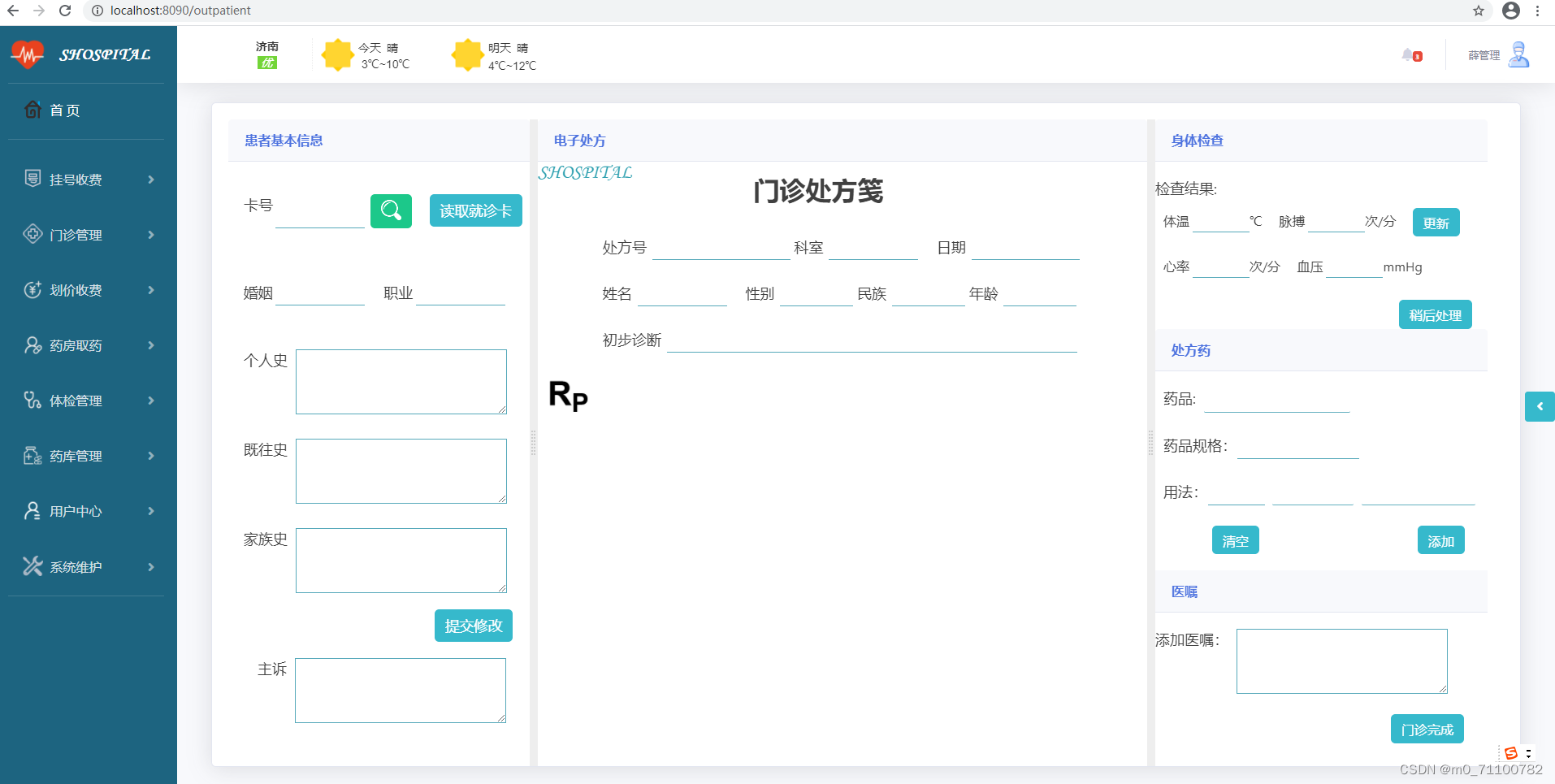Open the right-side collapse arrow panel
The image size is (1555, 784).
pos(1540,406)
